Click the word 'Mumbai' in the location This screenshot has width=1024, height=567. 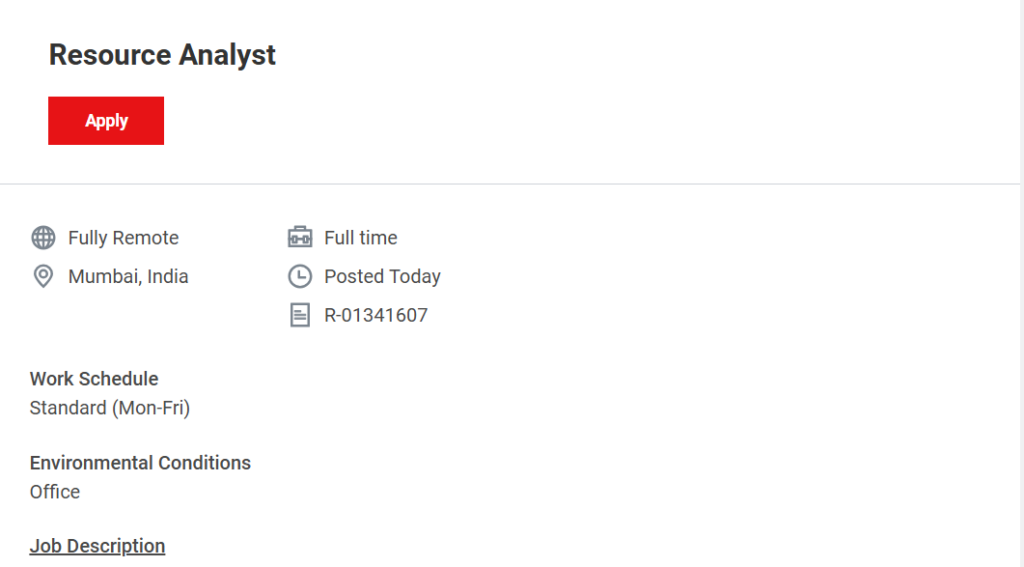[104, 277]
